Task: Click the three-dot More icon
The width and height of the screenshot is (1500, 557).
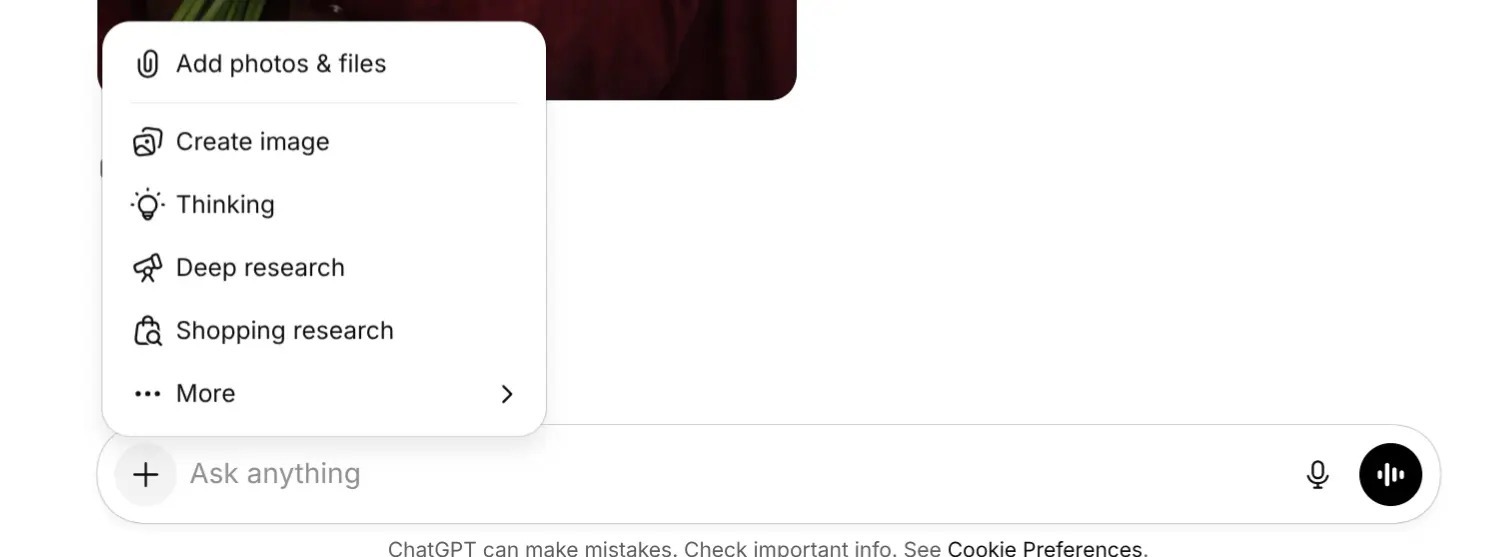Action: click(x=147, y=394)
